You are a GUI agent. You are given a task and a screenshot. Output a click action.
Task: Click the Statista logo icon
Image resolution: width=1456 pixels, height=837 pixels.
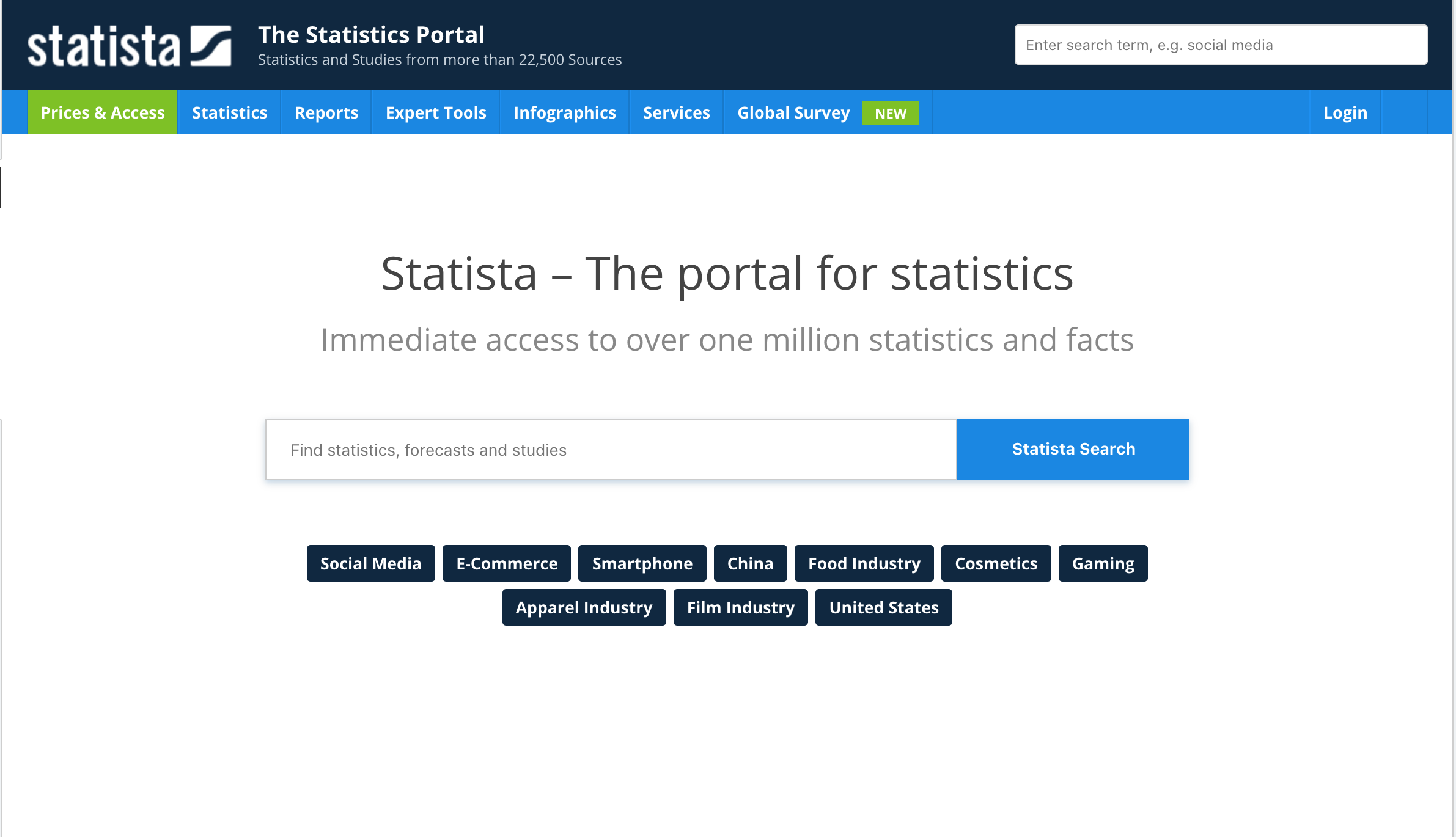click(x=210, y=46)
